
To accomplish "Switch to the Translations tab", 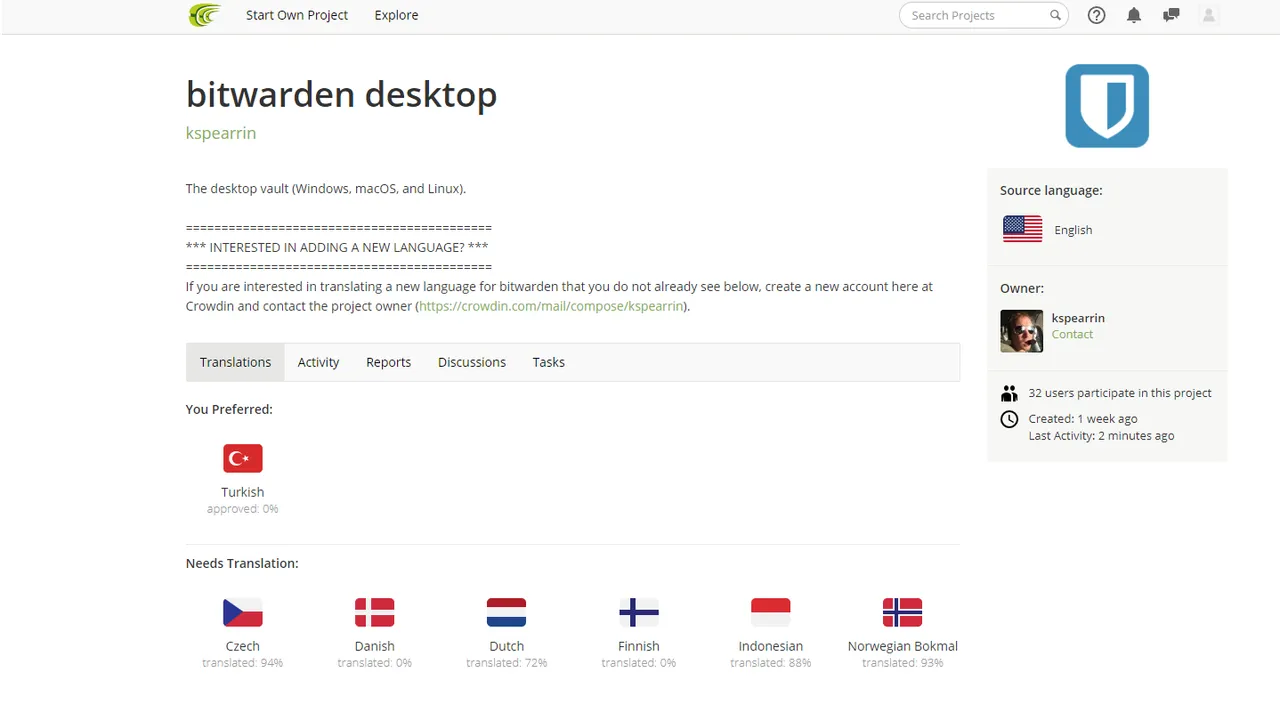I will click(235, 362).
